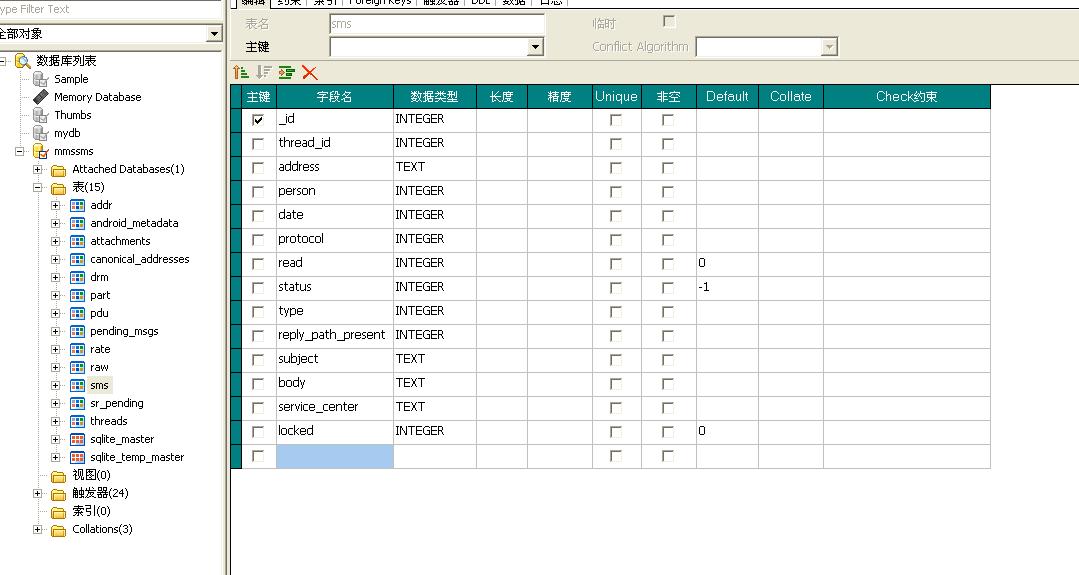Expand the sms table node
1079x575 pixels.
pyautogui.click(x=56, y=385)
